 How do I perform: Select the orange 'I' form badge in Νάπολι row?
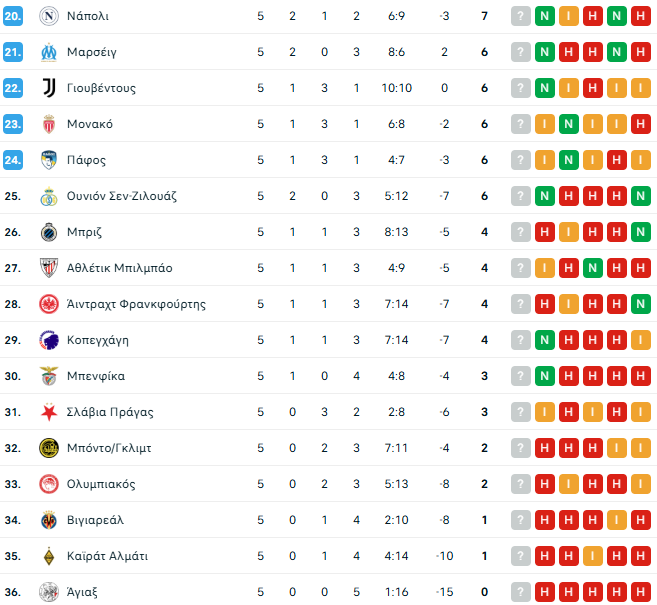click(x=569, y=16)
